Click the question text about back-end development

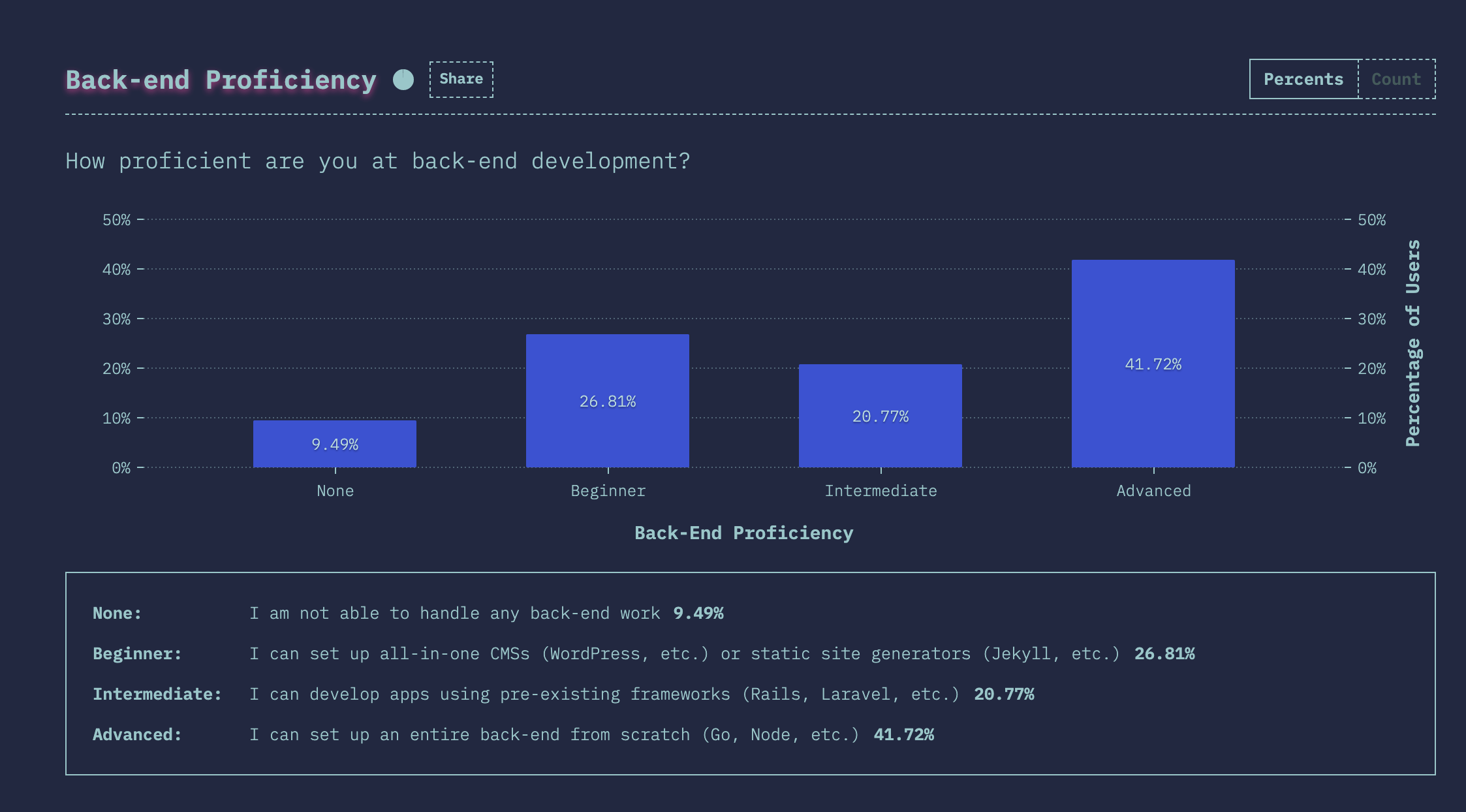pyautogui.click(x=377, y=161)
